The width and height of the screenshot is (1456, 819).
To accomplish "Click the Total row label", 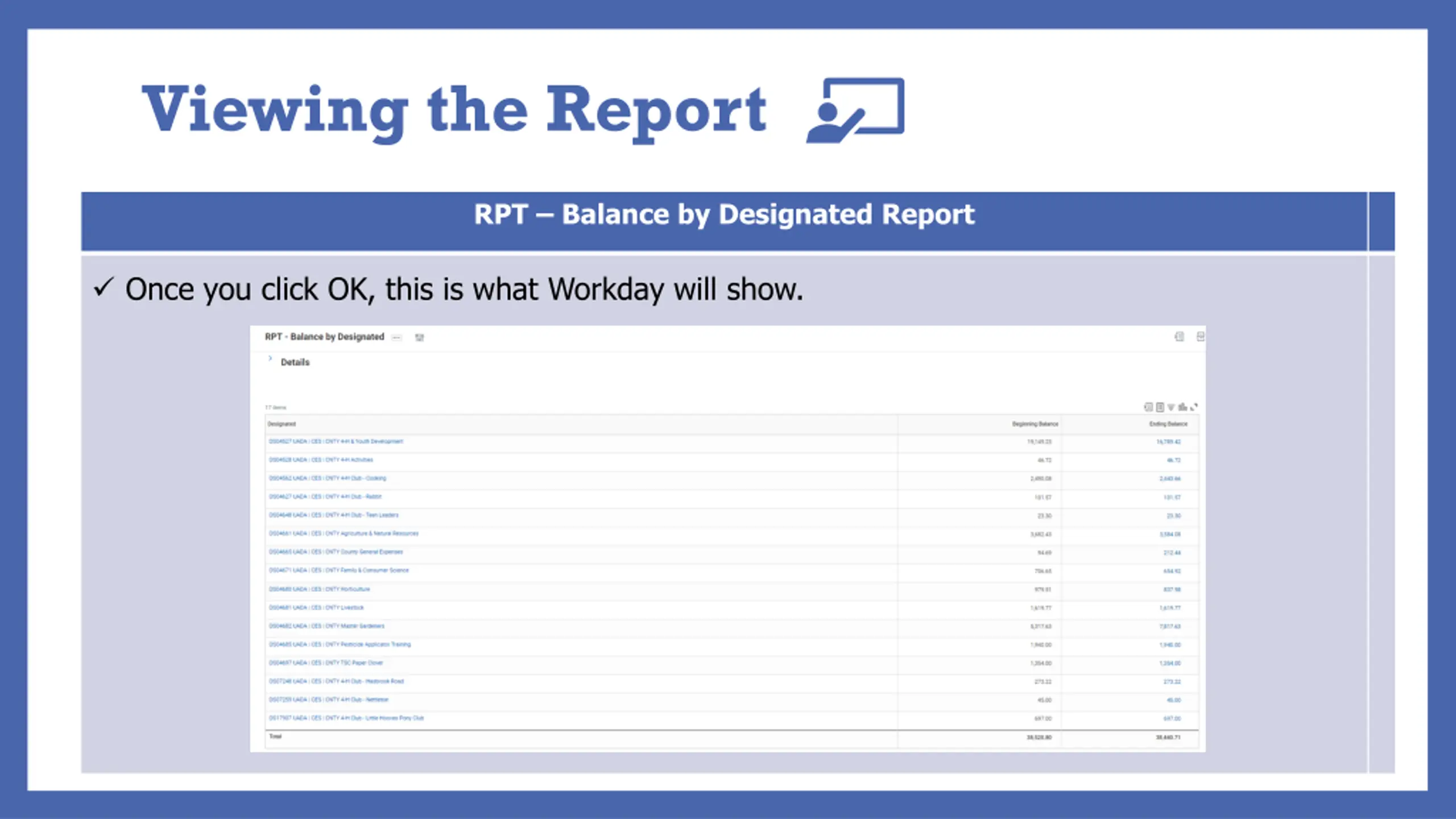I will (x=275, y=737).
